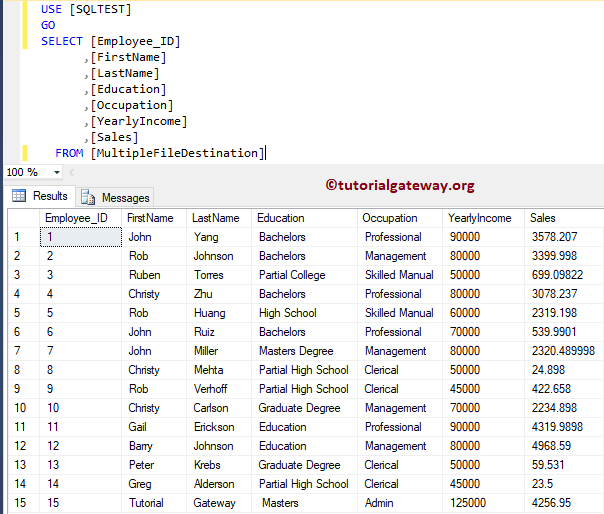This screenshot has width=604, height=514.
Task: Click the Sales value 2320.489998
Action: point(563,351)
